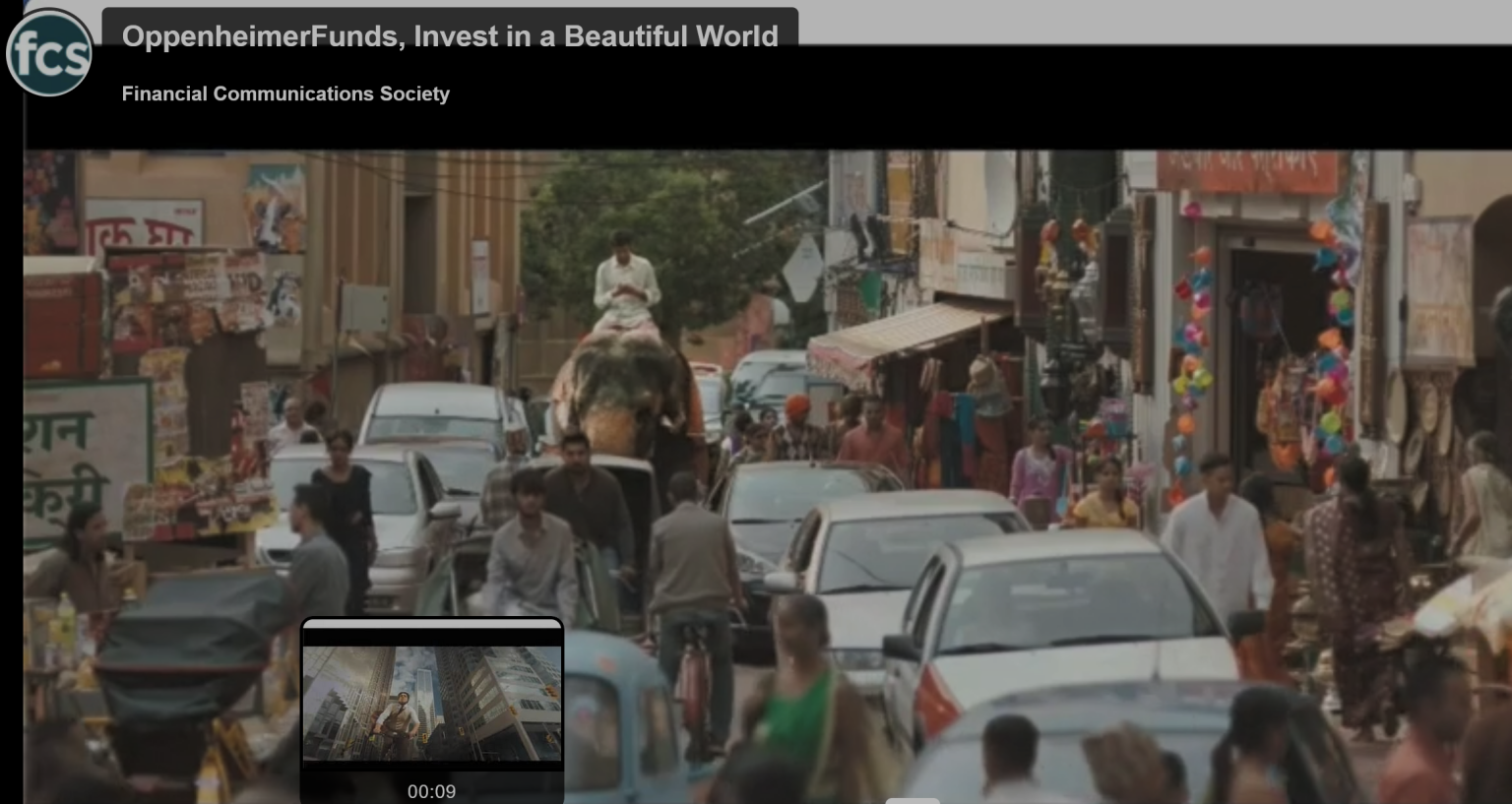The height and width of the screenshot is (804, 1512).
Task: Open the OppenheimerFunds video title link
Action: tap(449, 36)
